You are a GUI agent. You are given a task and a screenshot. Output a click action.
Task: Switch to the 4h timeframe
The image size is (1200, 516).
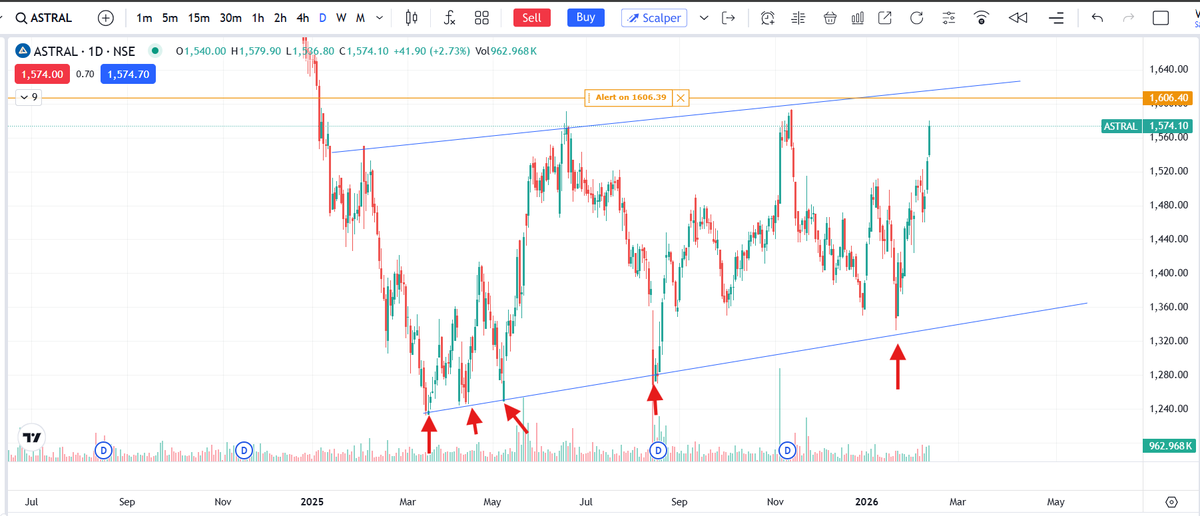point(302,18)
